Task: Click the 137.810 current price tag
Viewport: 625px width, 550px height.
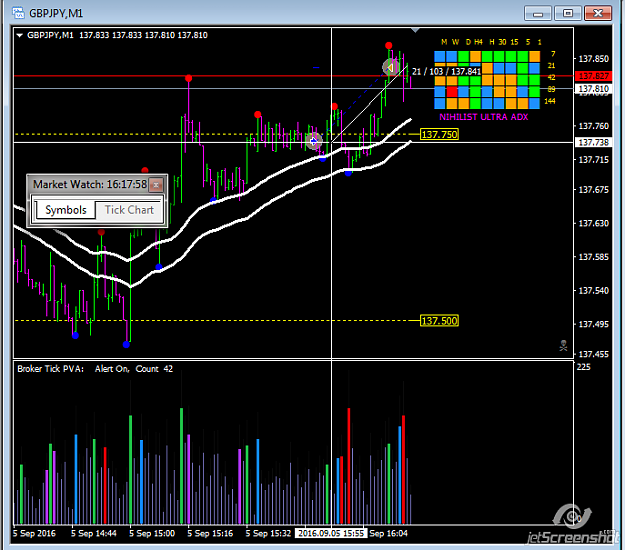Action: coord(593,88)
